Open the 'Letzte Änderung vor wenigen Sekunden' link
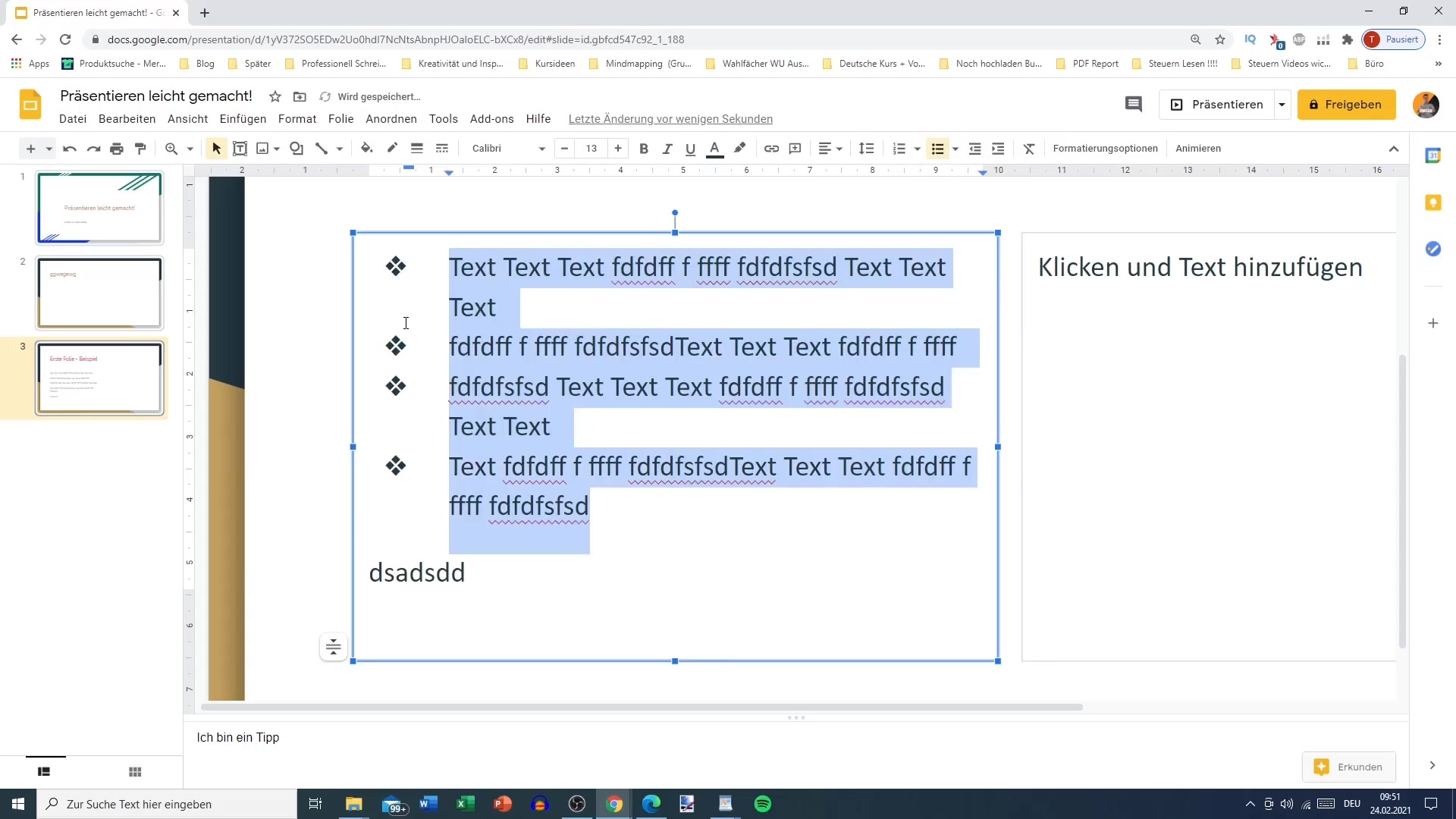This screenshot has height=819, width=1456. pyautogui.click(x=670, y=119)
